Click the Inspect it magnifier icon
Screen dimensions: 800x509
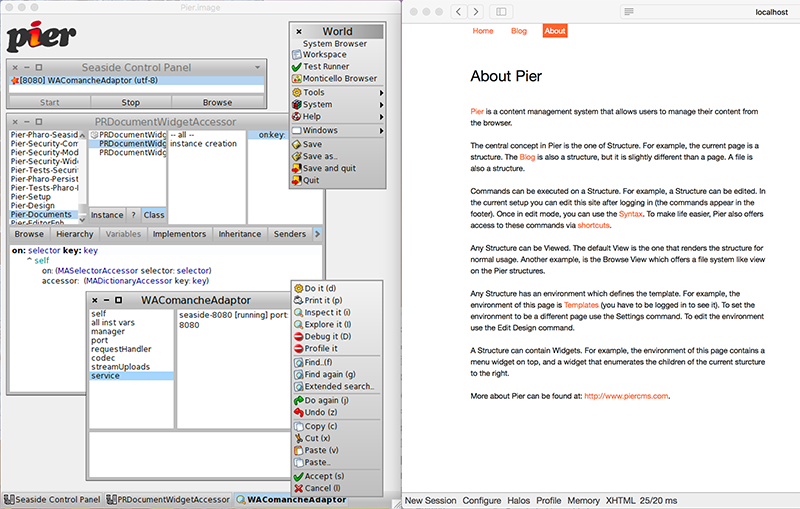pyautogui.click(x=299, y=313)
